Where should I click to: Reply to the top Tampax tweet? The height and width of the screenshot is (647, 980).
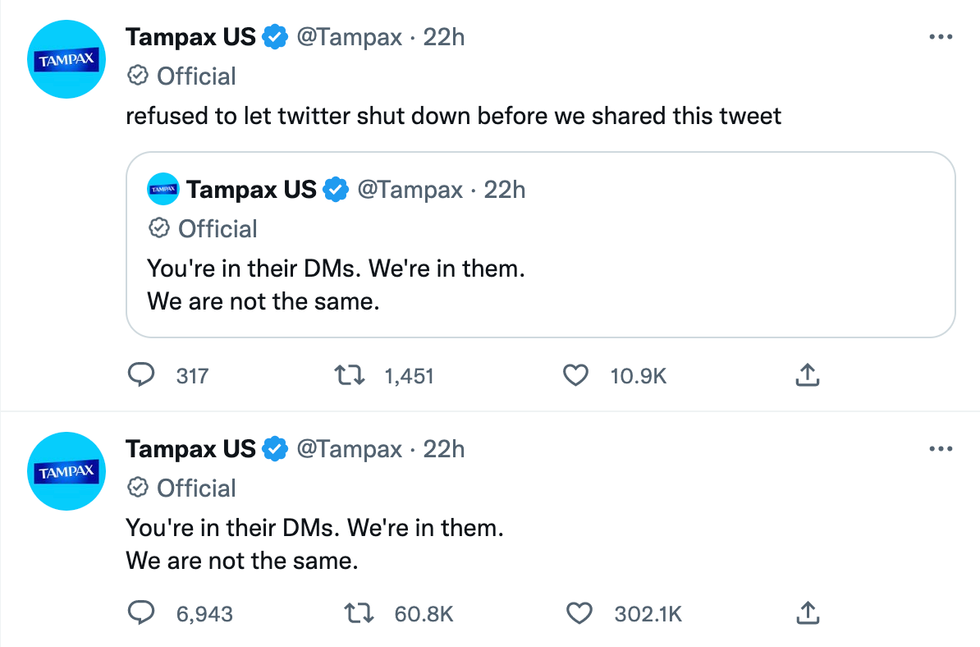(143, 375)
